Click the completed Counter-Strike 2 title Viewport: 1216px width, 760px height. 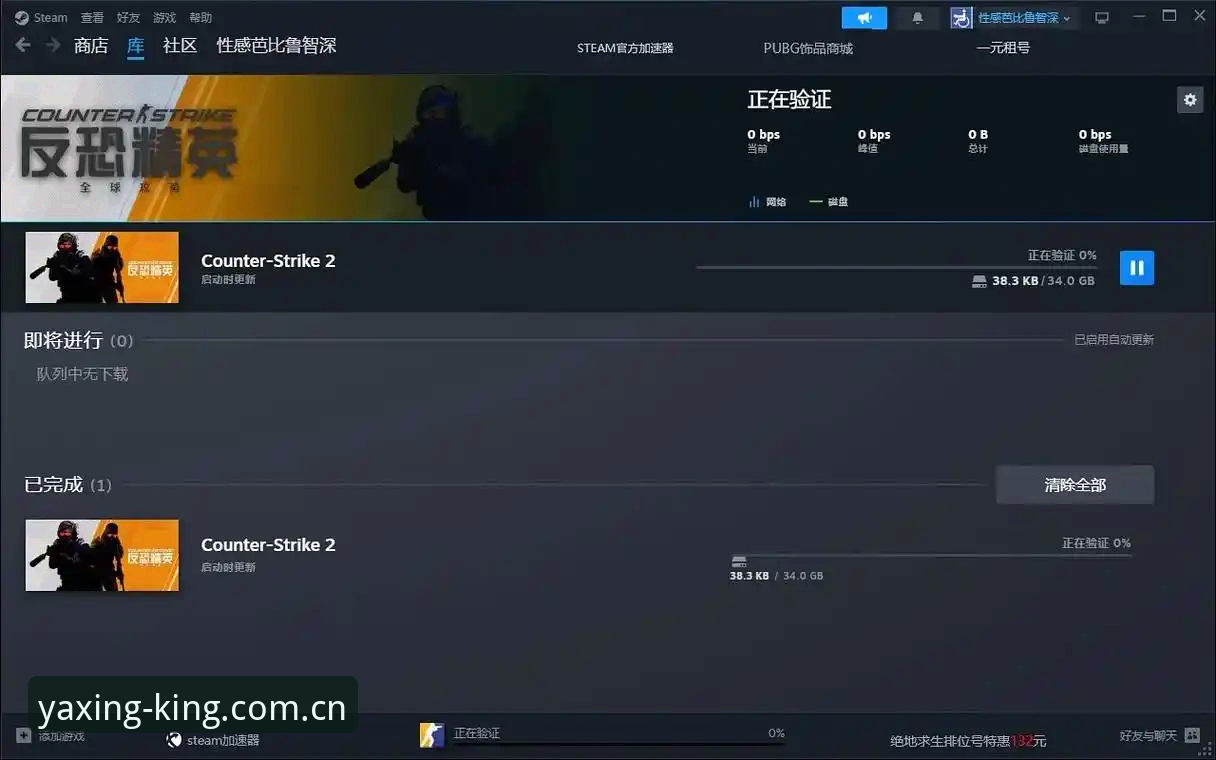tap(268, 545)
